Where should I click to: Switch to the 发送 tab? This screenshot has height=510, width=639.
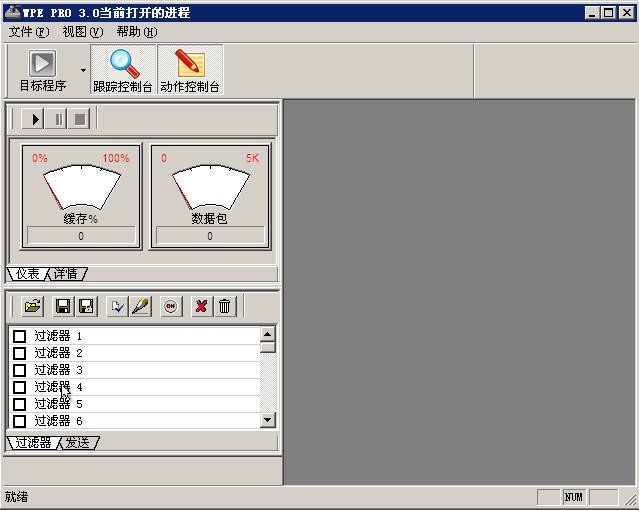78,442
